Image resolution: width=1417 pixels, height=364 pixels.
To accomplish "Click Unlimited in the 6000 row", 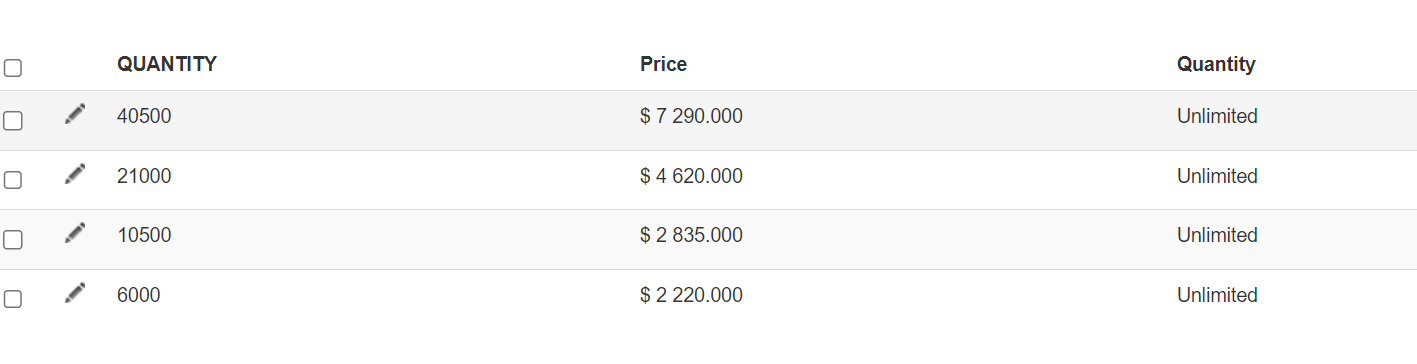I will click(1217, 295).
